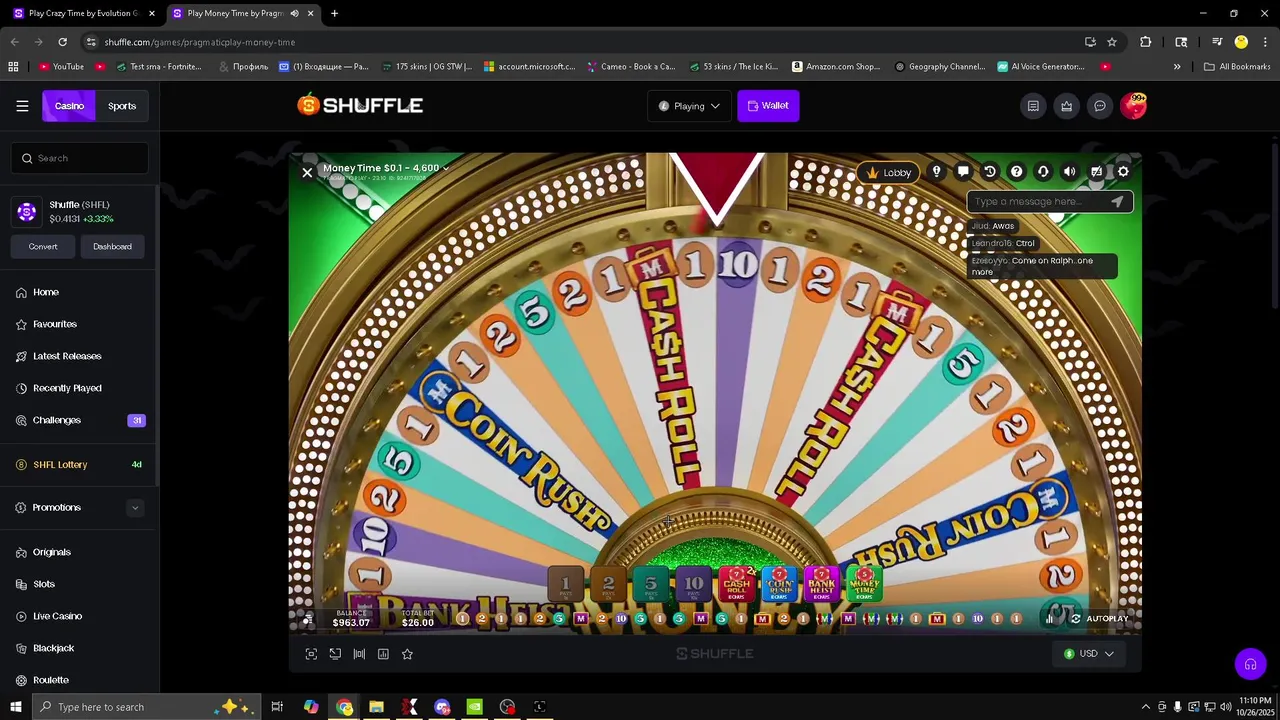Mute the game sound speaker icon
The image size is (1280, 720).
(x=1070, y=172)
